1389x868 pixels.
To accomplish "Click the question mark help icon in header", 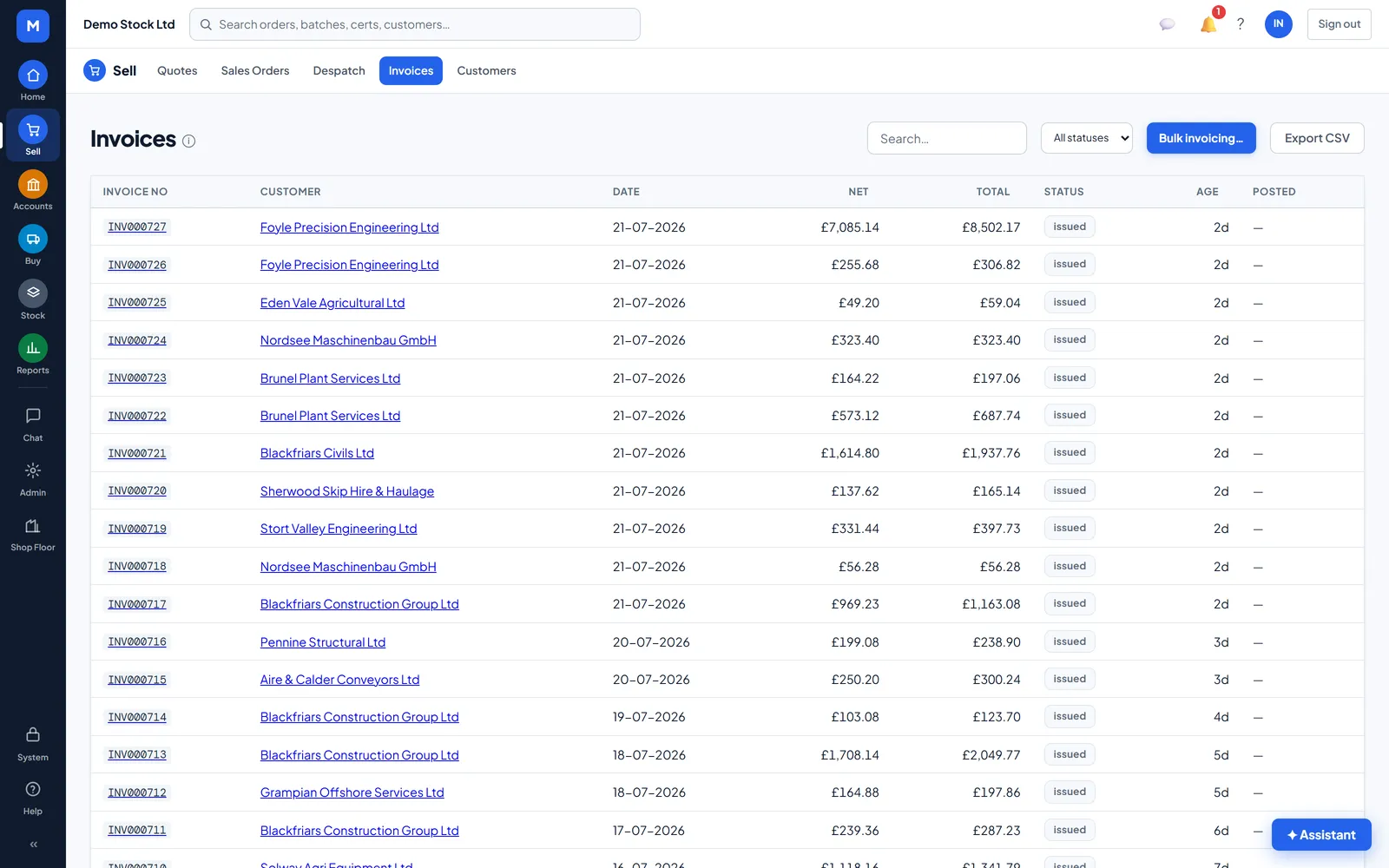I will coord(1241,24).
